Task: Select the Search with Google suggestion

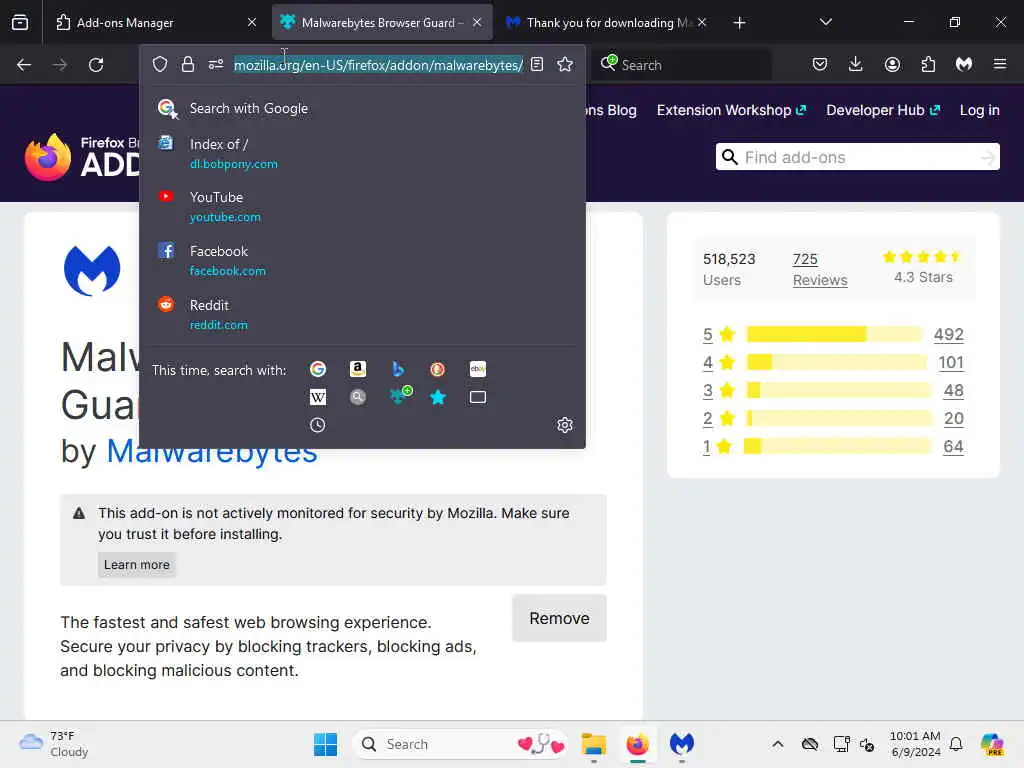Action: (362, 108)
